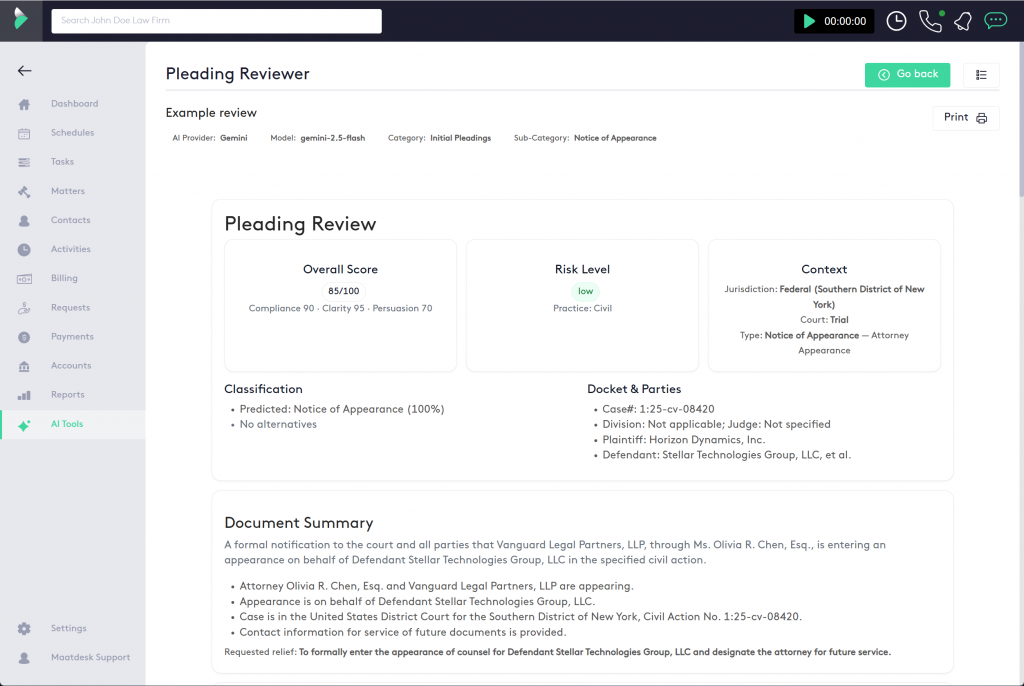
Task: Open the Schedules page
Action: tap(72, 133)
